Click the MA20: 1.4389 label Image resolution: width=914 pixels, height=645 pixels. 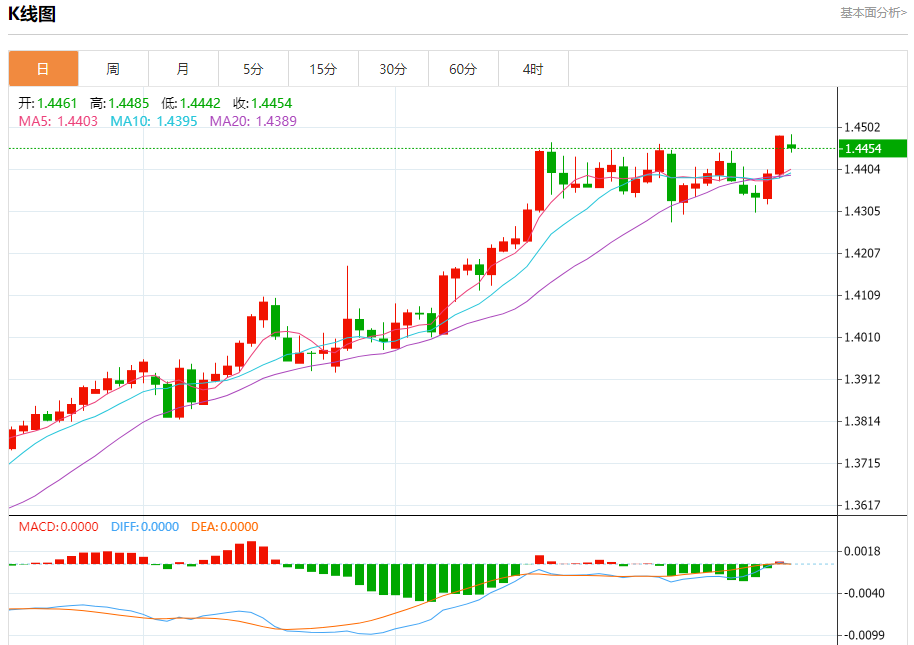pos(253,121)
